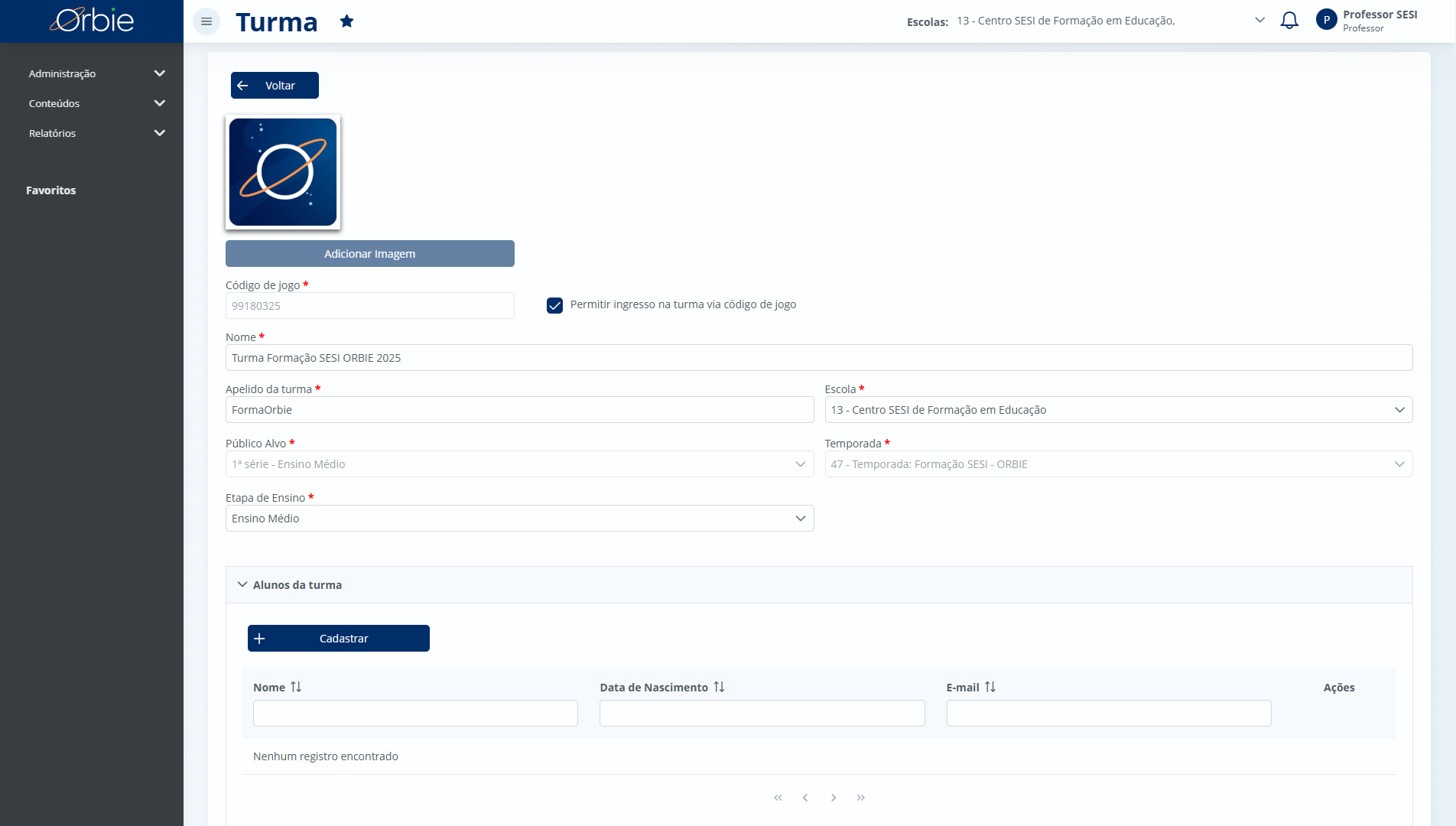Click the E-mail column filter input
1456x826 pixels.
pos(1109,713)
